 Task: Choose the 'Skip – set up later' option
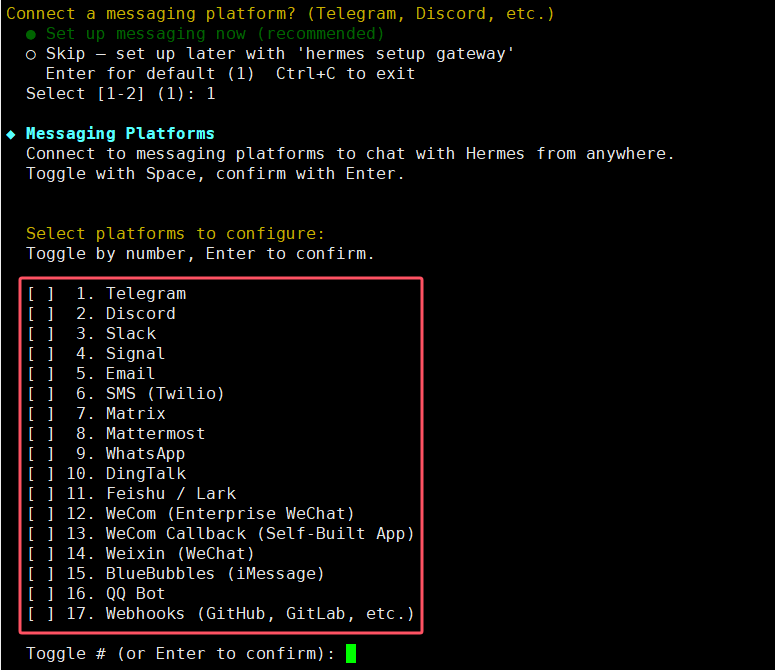(x=32, y=54)
